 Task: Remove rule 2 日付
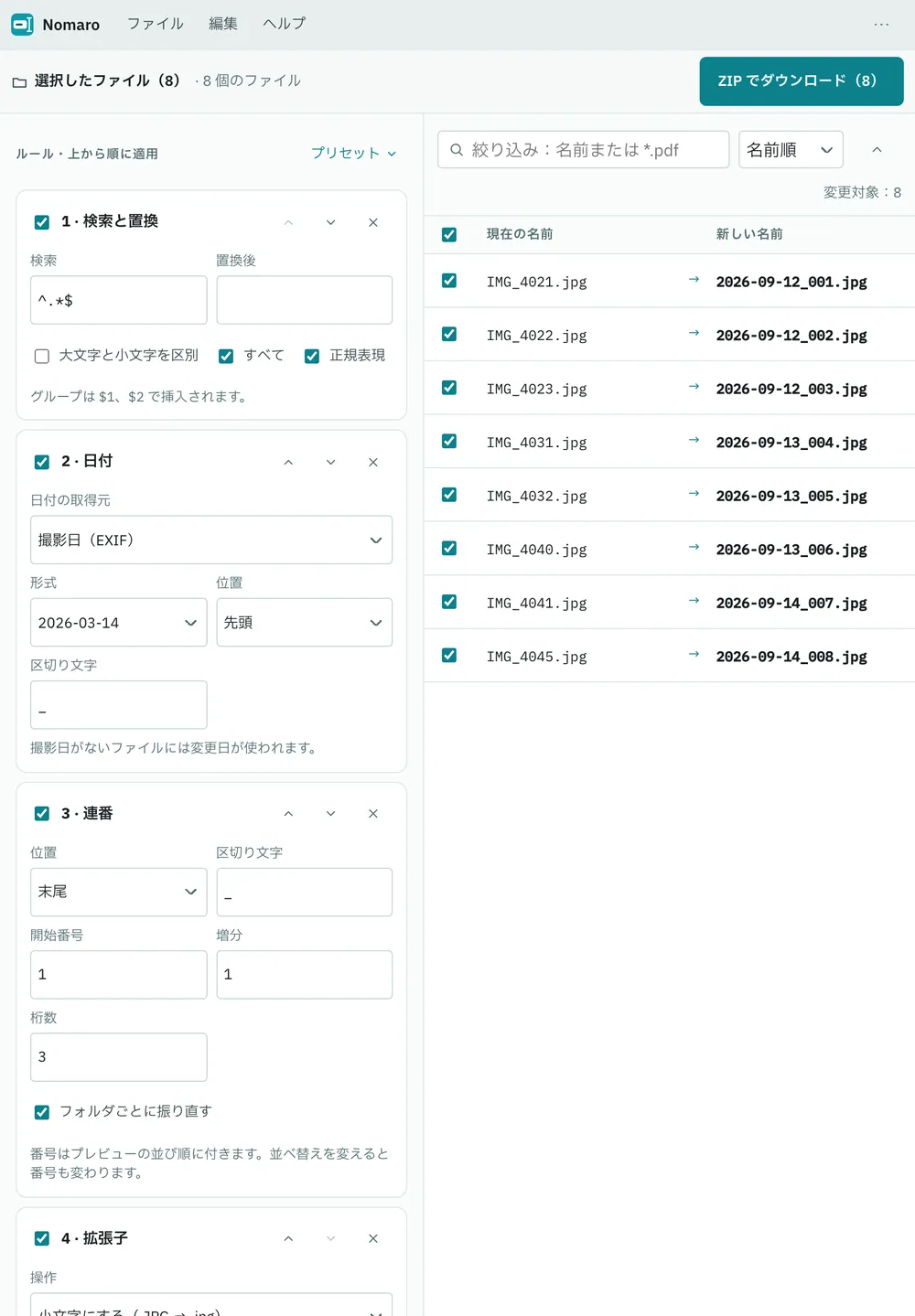[373, 462]
